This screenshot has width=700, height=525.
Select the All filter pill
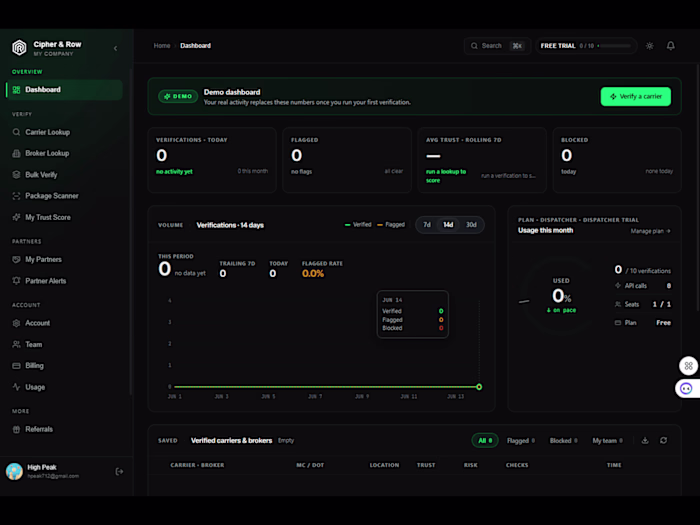(485, 441)
